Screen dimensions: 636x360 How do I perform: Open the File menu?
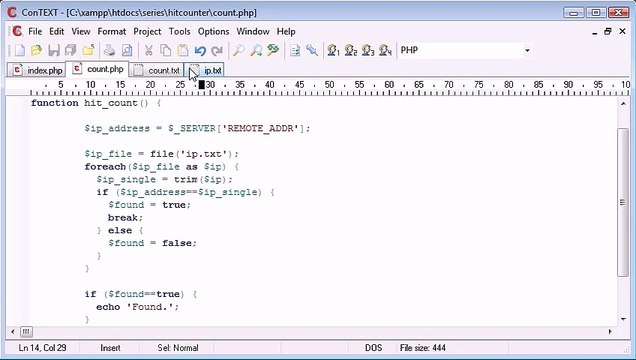pyautogui.click(x=35, y=31)
